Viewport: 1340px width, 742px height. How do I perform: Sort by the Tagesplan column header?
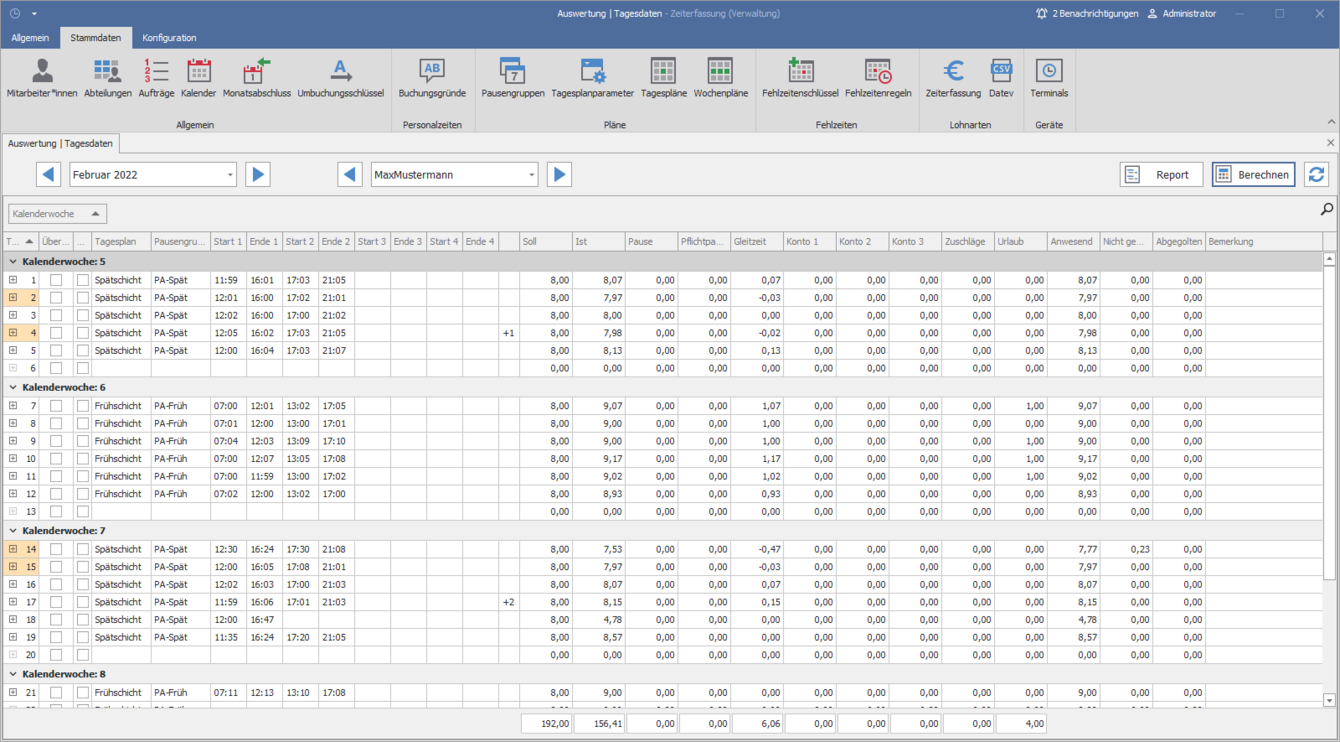pos(121,241)
